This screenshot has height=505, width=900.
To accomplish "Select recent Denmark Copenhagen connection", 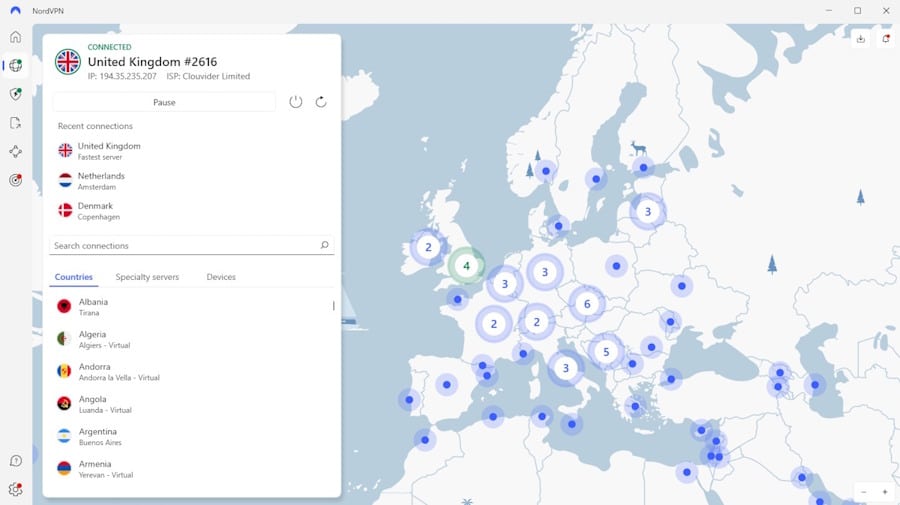I will point(191,211).
